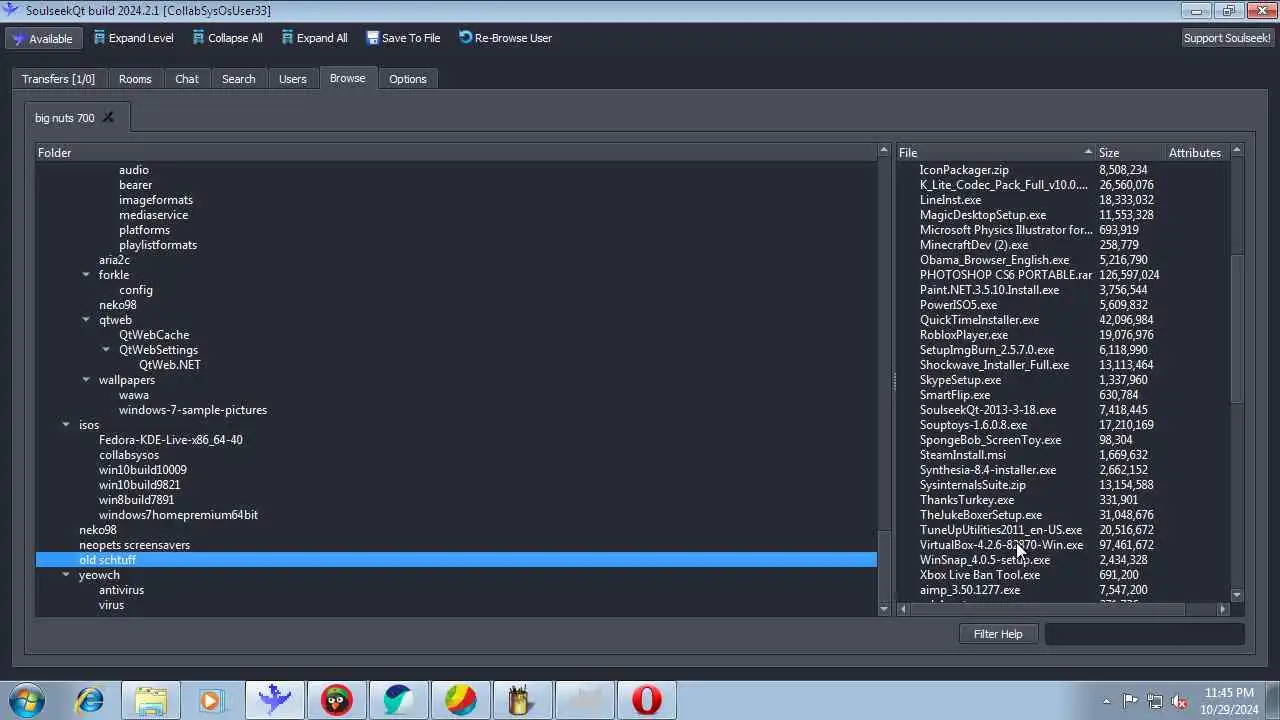Click the Save To File disk icon
Viewport: 1280px width, 720px height.
373,38
